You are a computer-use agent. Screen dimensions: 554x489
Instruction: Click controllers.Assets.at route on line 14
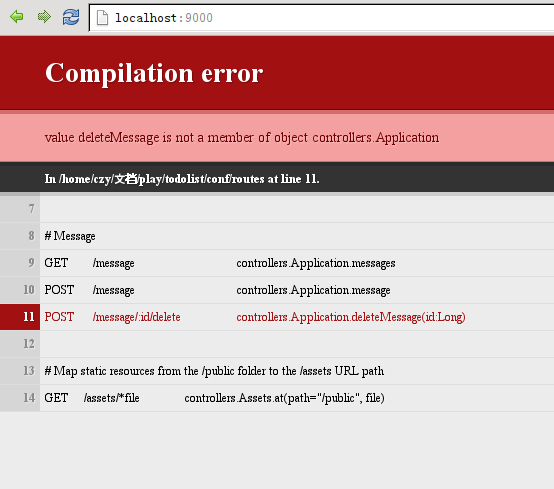(284, 398)
